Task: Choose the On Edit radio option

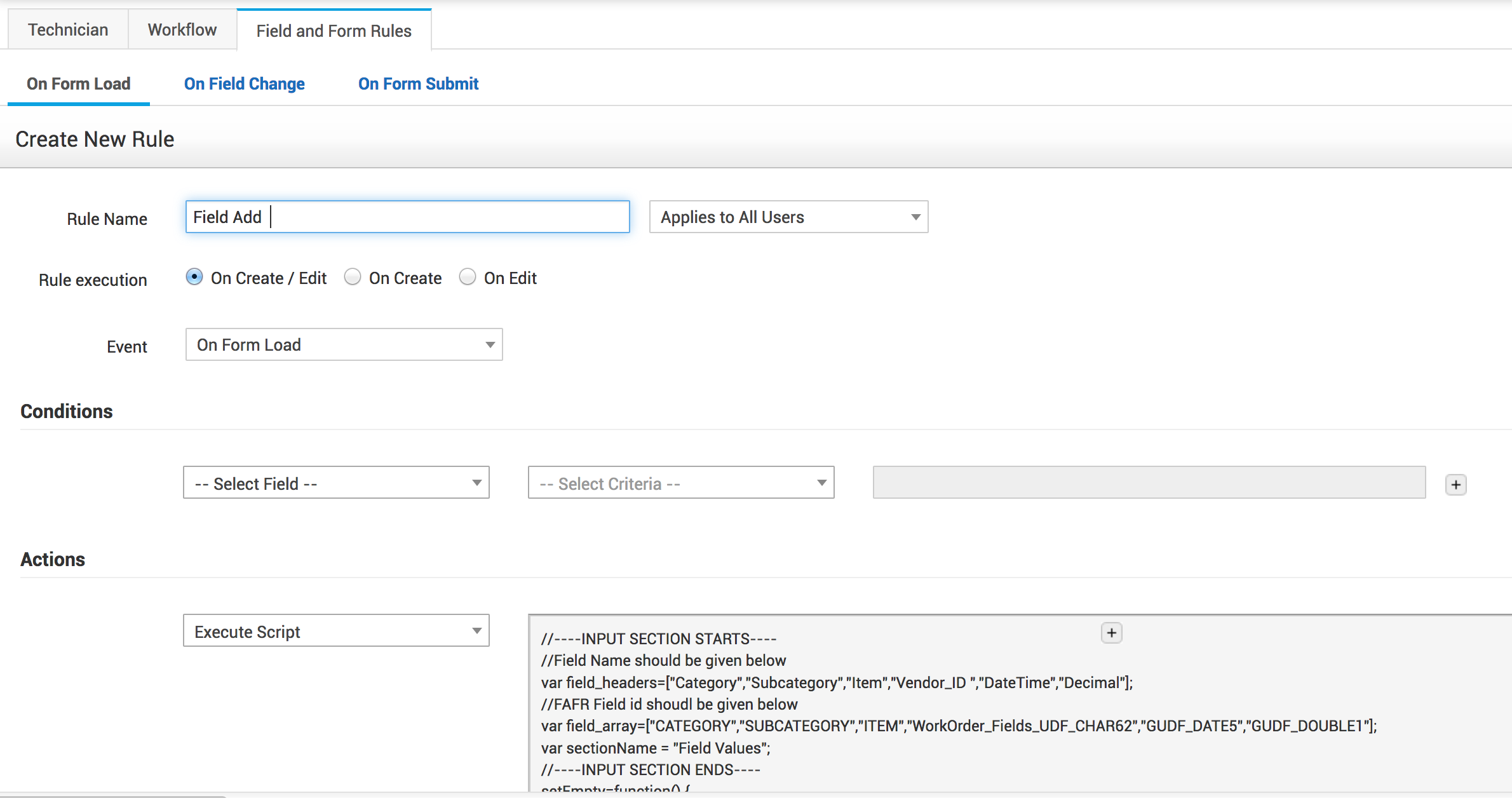Action: pos(468,278)
